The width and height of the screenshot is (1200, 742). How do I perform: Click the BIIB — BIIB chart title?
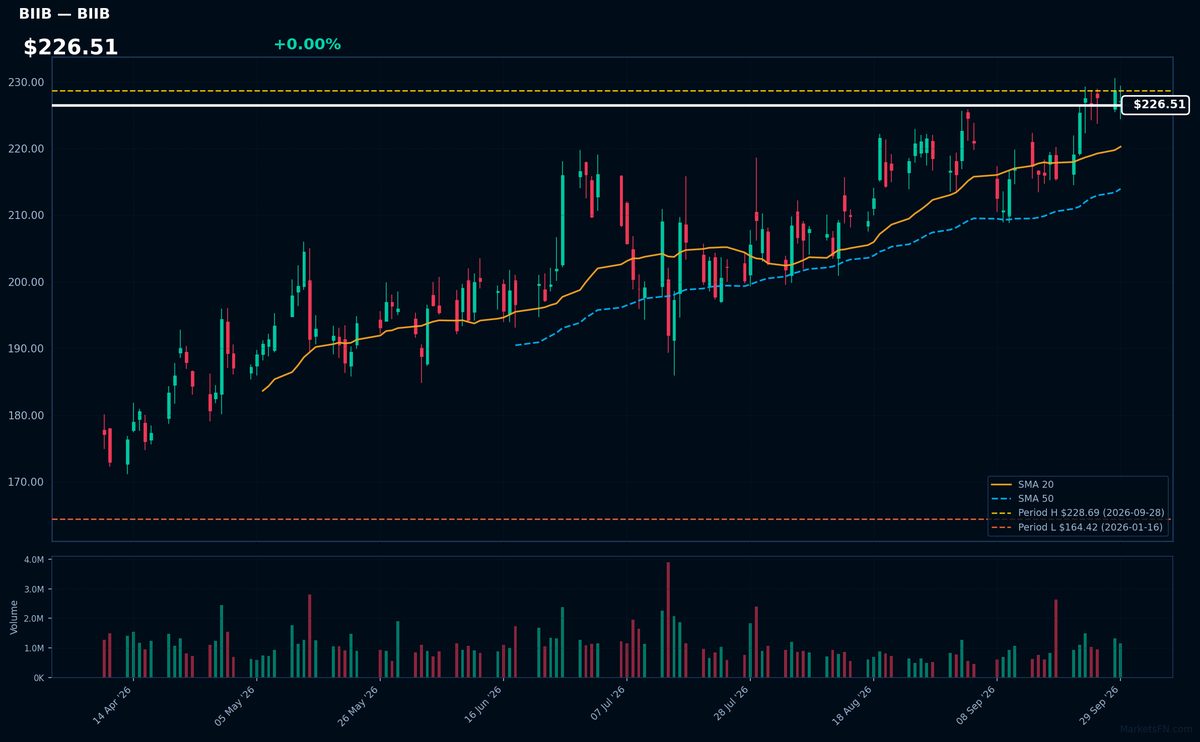click(x=64, y=14)
